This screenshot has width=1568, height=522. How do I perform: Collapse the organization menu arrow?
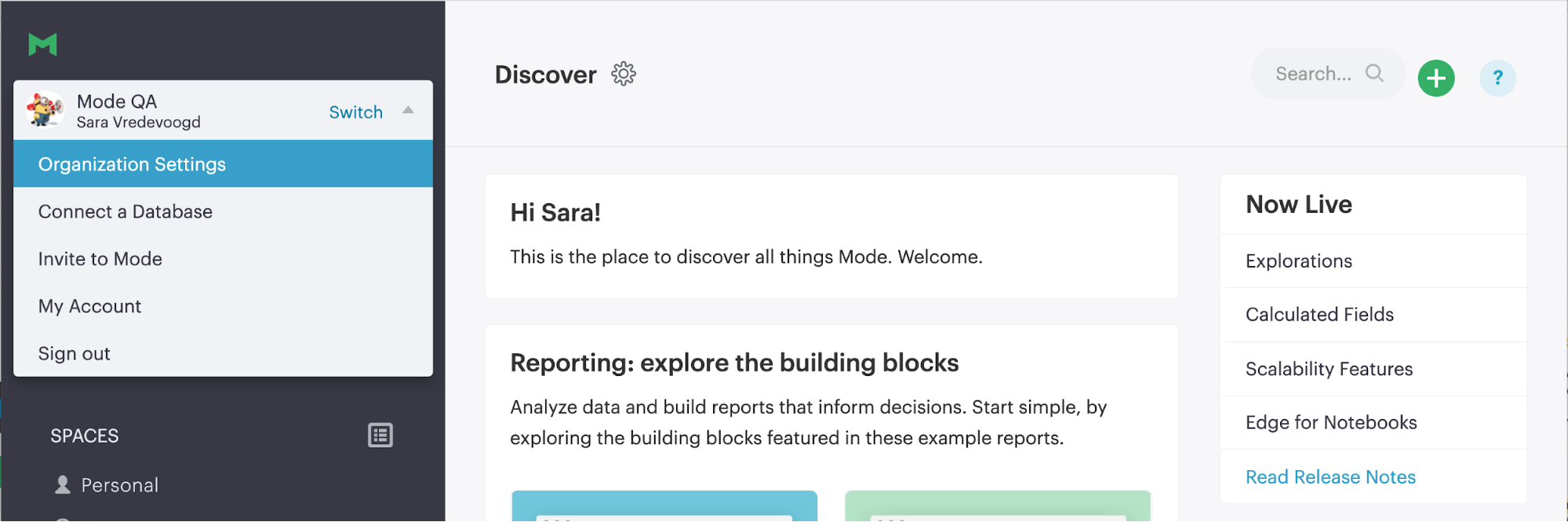(408, 111)
